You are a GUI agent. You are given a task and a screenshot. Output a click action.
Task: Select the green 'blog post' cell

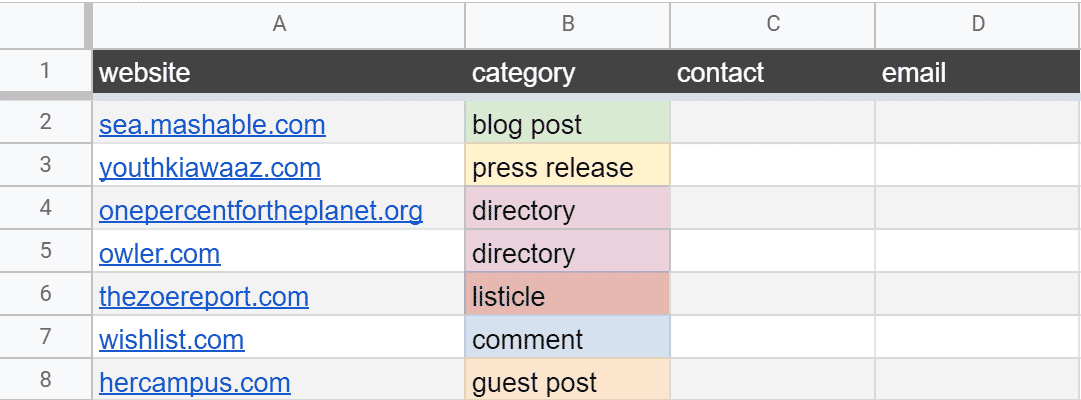click(567, 125)
